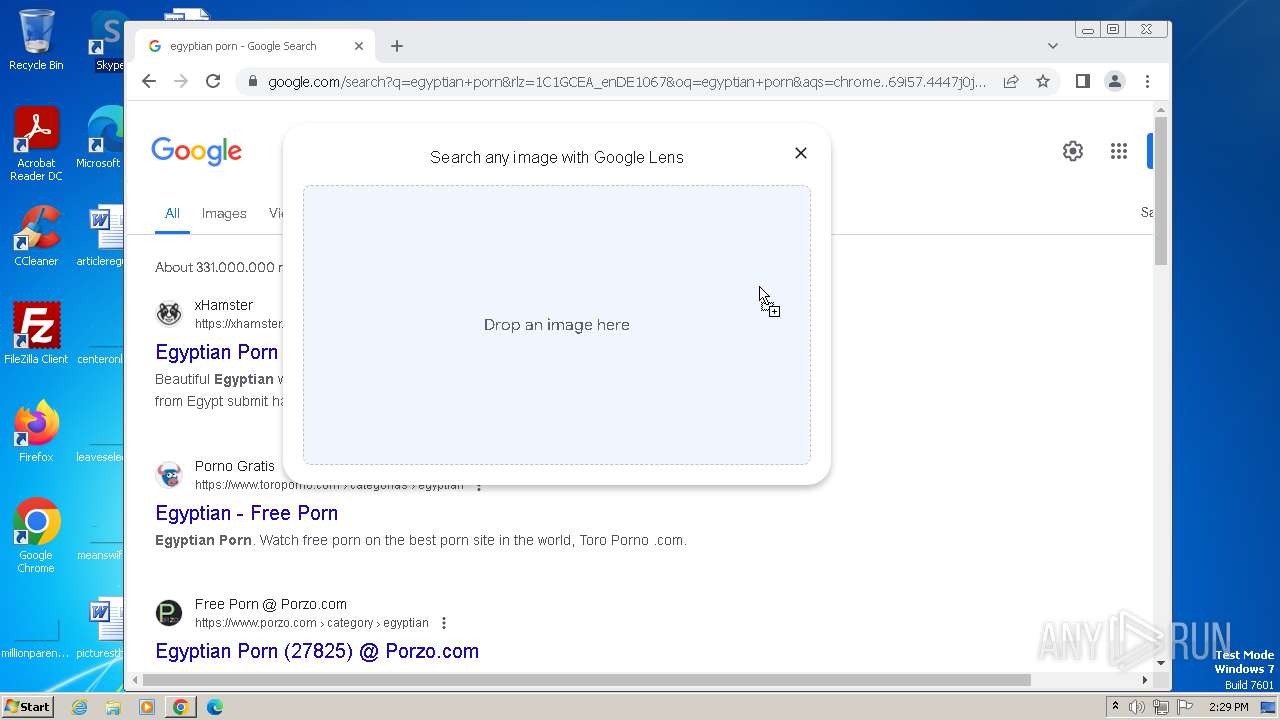This screenshot has height=720, width=1280.
Task: Select the All search tab
Action: pyautogui.click(x=172, y=213)
